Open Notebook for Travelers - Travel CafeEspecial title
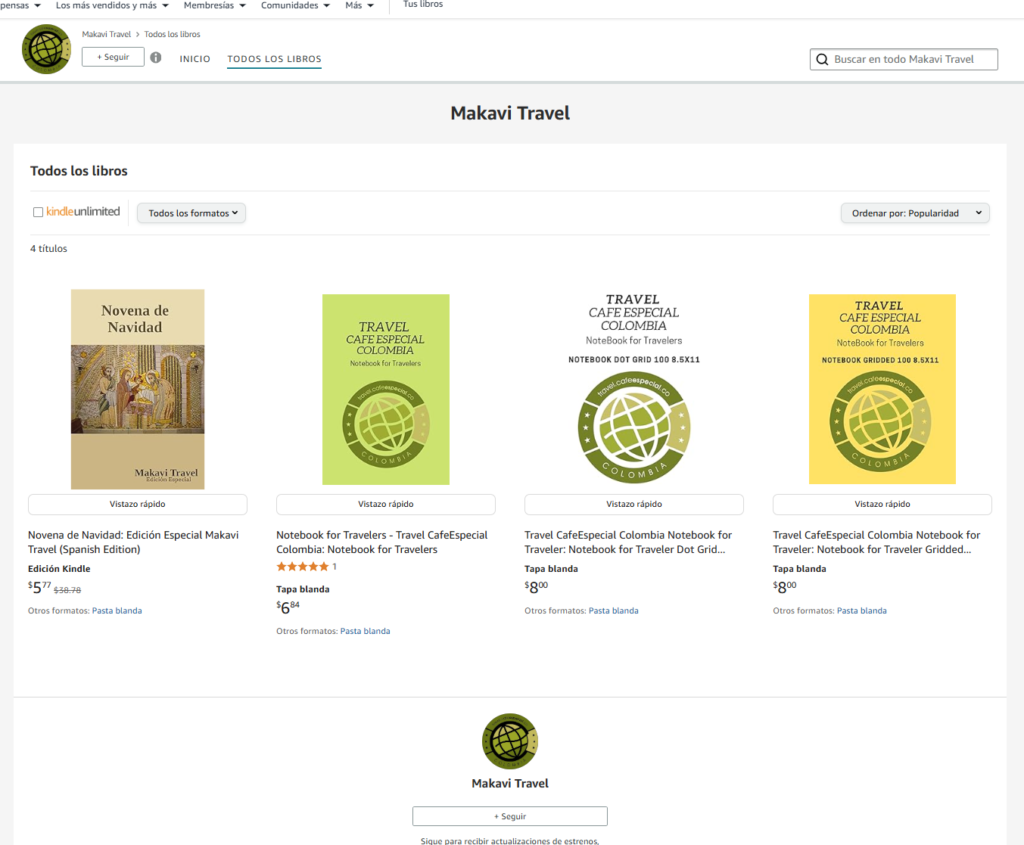Screen dimensions: 1024x845 (382, 542)
